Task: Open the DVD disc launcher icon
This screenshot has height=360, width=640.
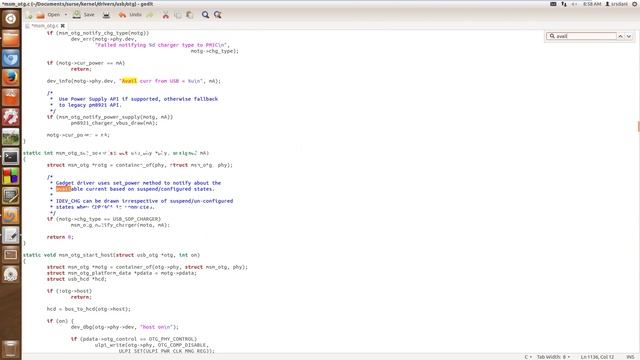Action: [11, 275]
